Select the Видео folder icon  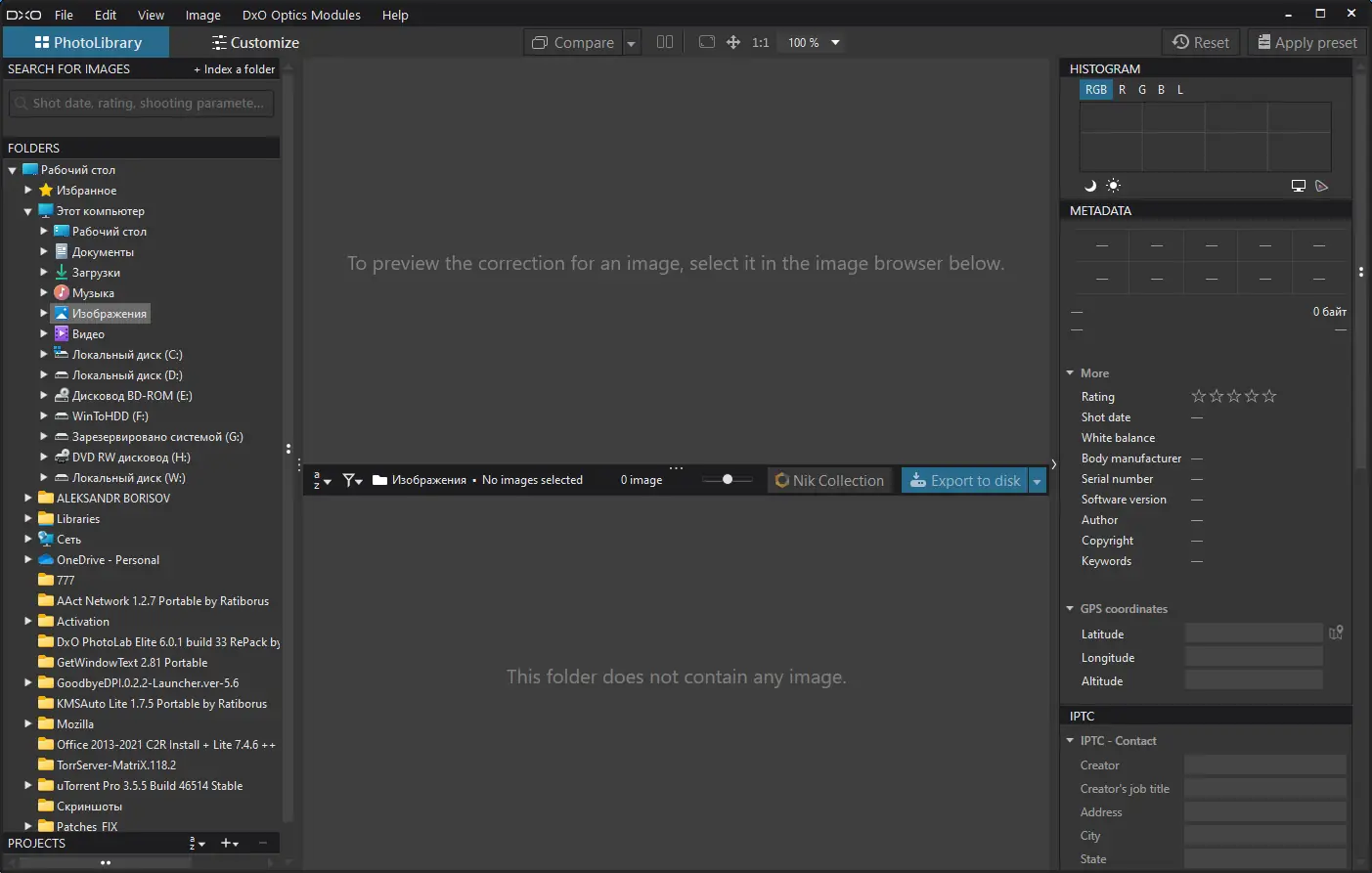[x=62, y=334]
